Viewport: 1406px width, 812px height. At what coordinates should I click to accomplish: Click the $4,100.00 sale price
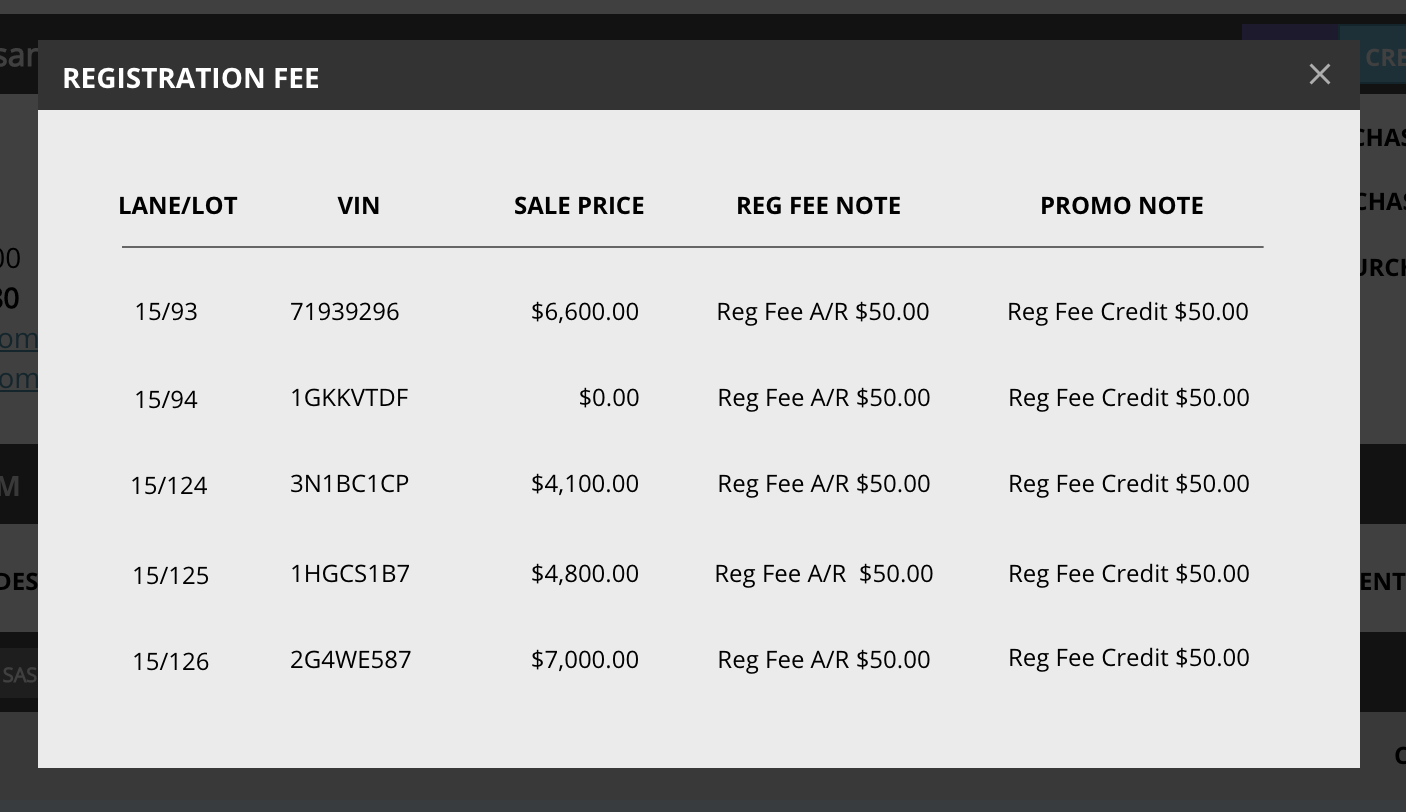pyautogui.click(x=584, y=484)
